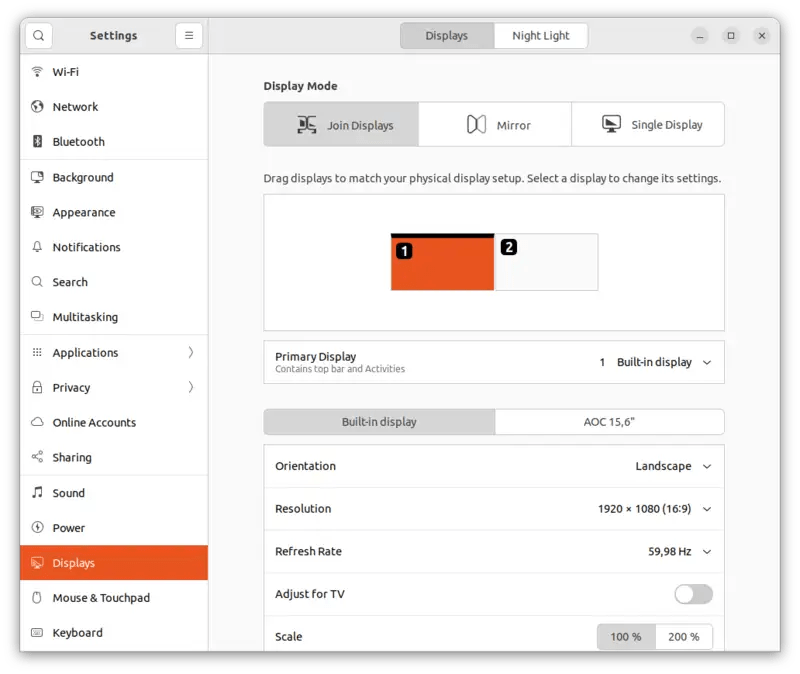Select the Single Display mode
Image resolution: width=800 pixels, height=674 pixels.
click(648, 124)
